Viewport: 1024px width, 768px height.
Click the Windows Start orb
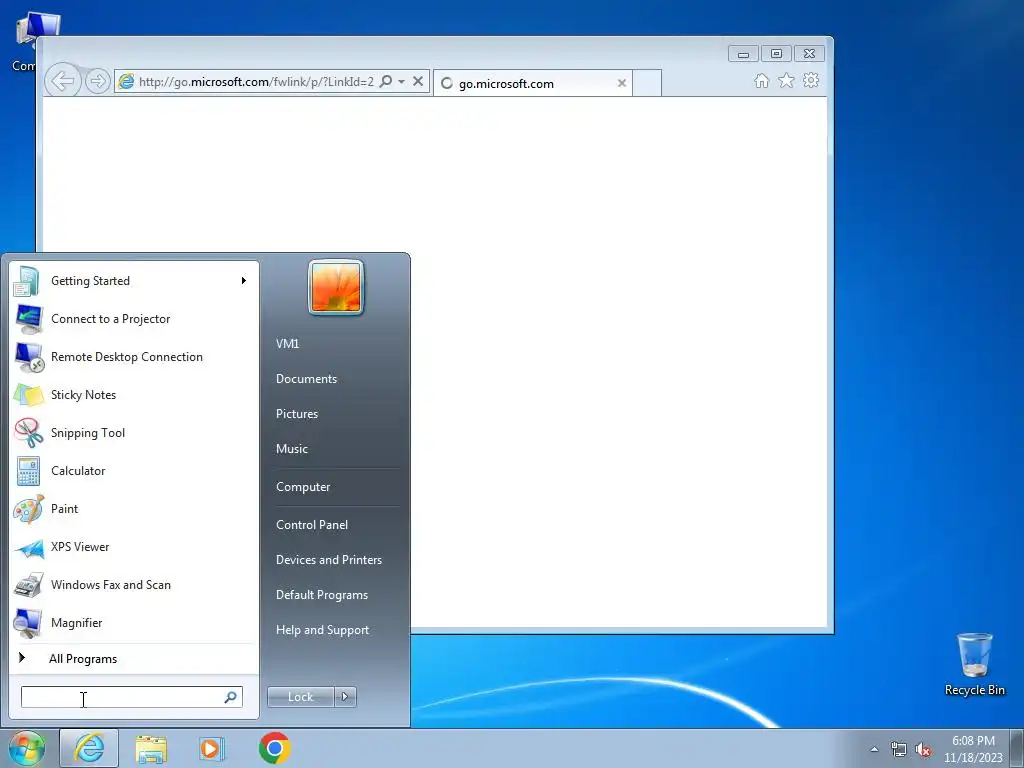point(27,748)
